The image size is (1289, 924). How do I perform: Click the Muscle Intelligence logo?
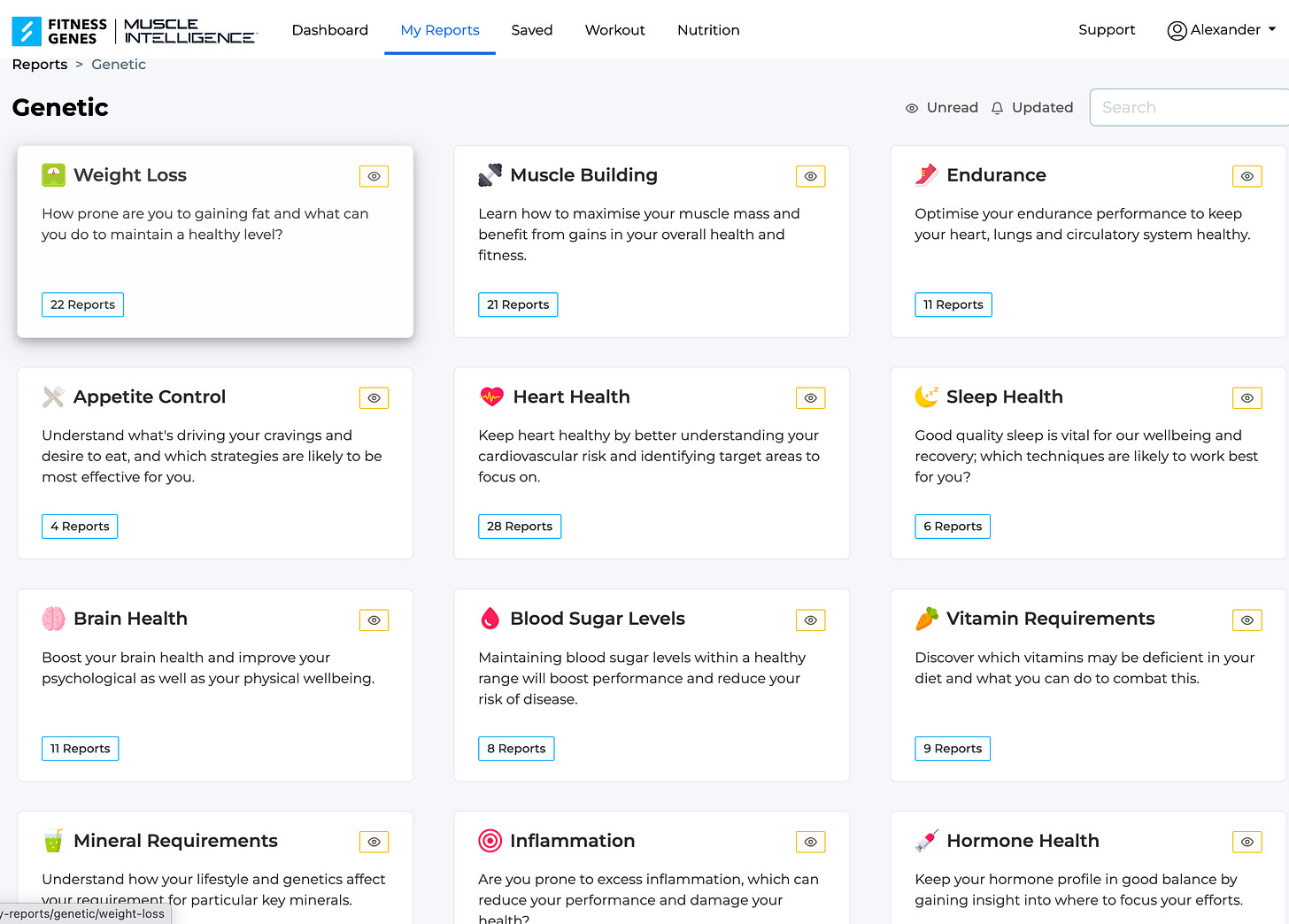(x=189, y=31)
